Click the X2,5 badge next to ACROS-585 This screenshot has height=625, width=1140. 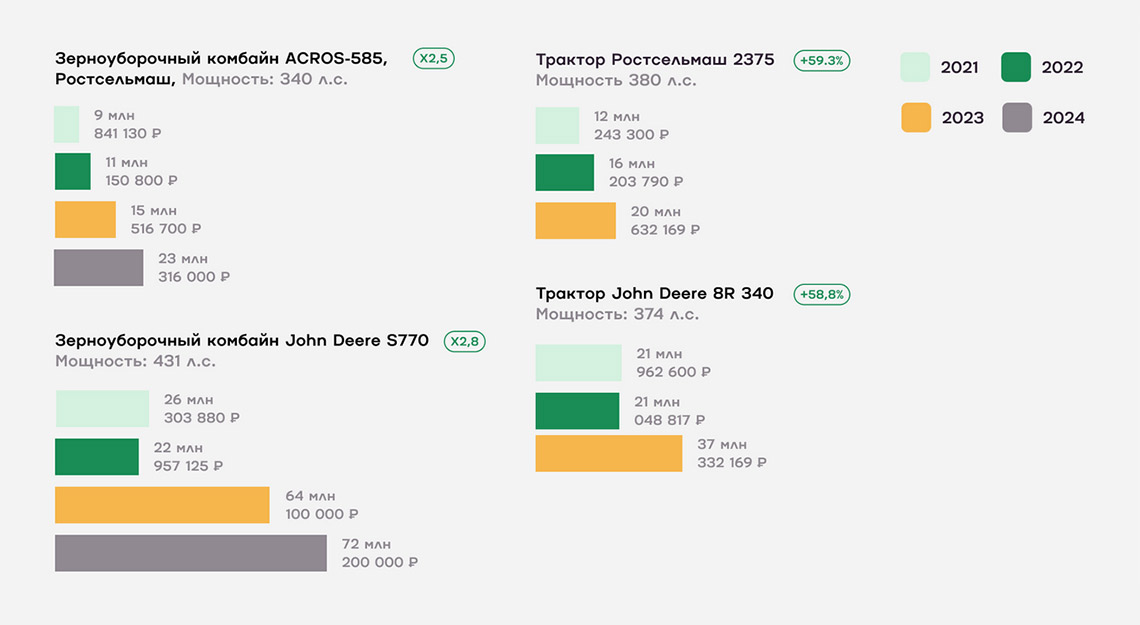tap(433, 58)
